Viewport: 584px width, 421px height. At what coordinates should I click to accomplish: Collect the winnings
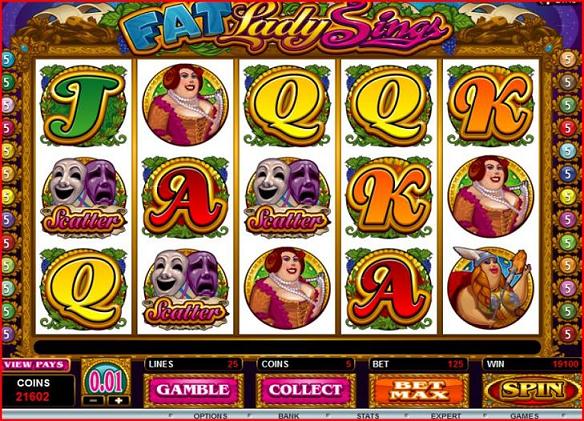(305, 390)
